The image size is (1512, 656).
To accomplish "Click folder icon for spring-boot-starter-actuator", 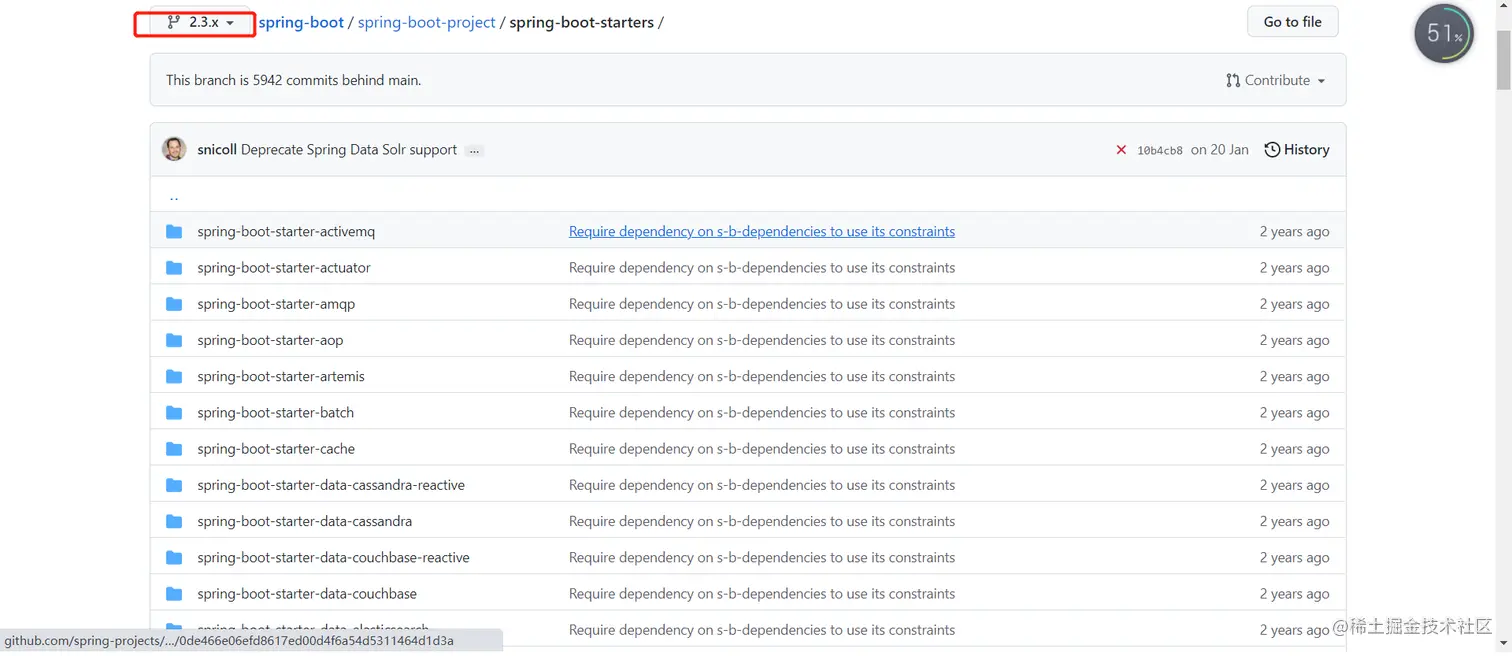I will [174, 268].
